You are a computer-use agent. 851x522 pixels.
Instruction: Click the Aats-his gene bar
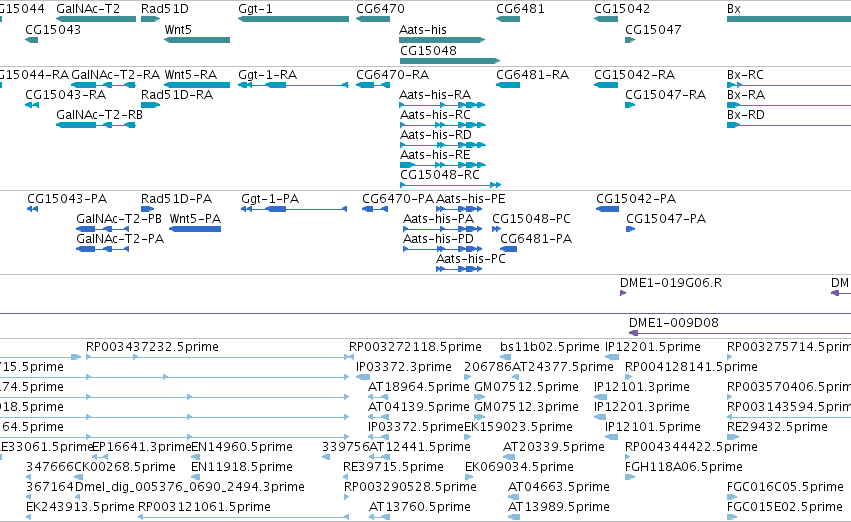click(x=442, y=40)
